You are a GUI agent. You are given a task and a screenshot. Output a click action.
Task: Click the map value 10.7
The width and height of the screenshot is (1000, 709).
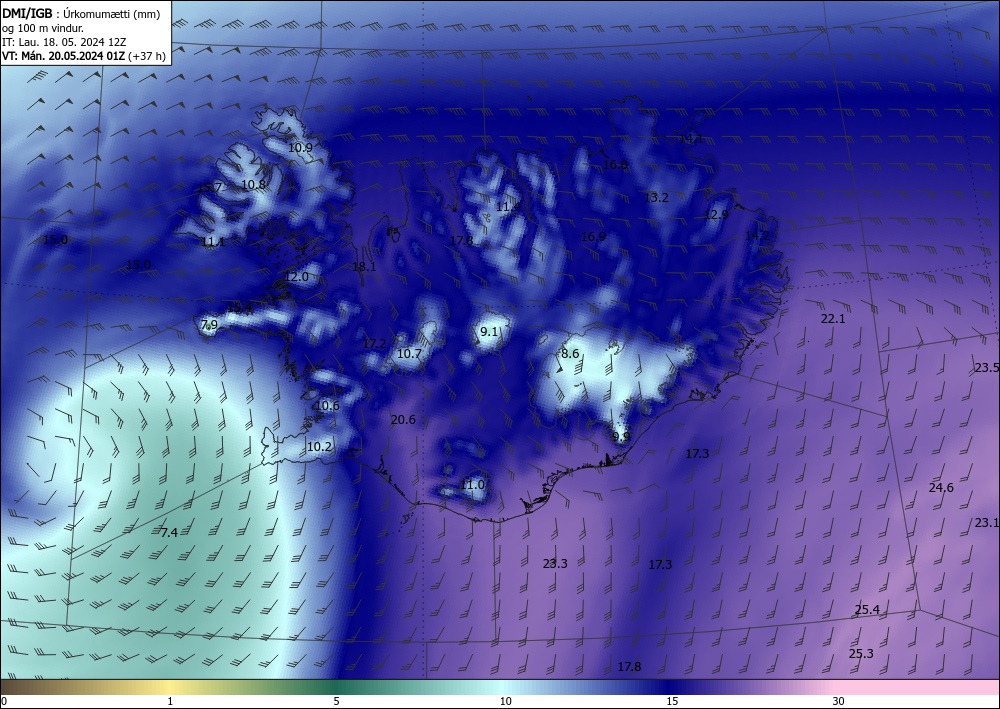(x=409, y=353)
